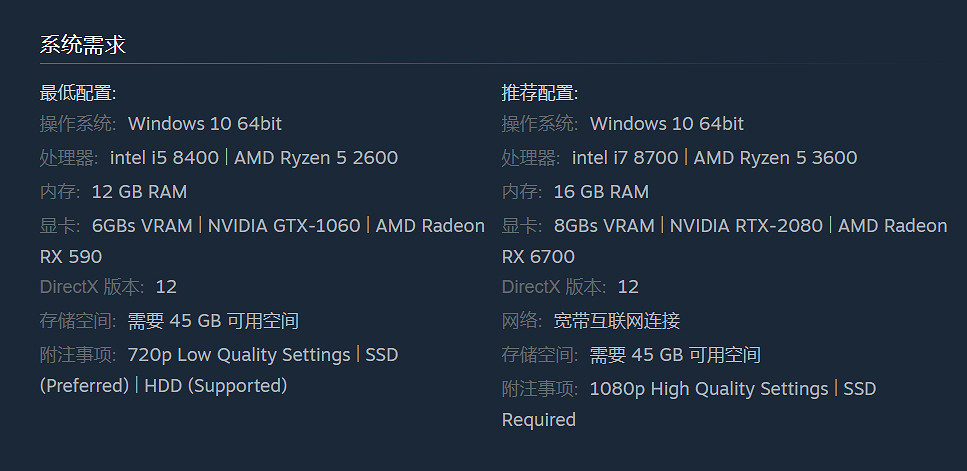This screenshot has width=967, height=471.
Task: Click the 8GBs VRAM text
Action: pos(604,226)
